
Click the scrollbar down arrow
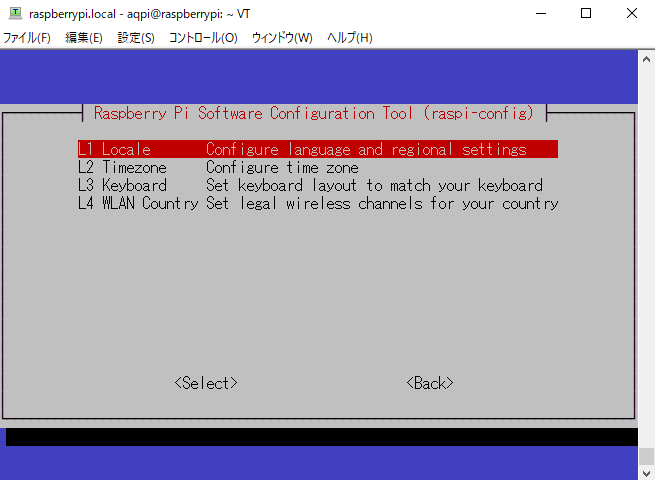646,473
